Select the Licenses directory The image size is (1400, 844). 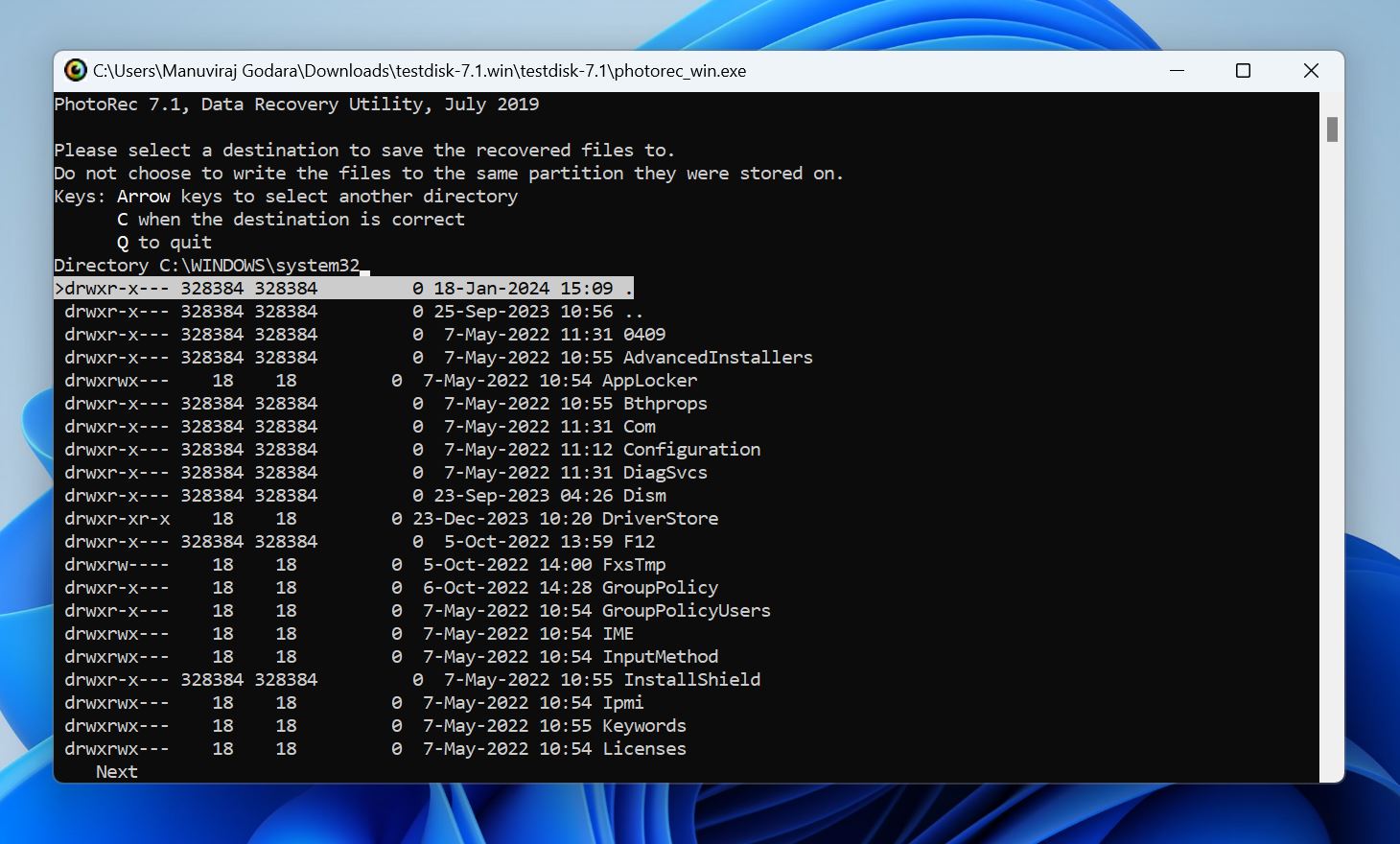click(375, 748)
